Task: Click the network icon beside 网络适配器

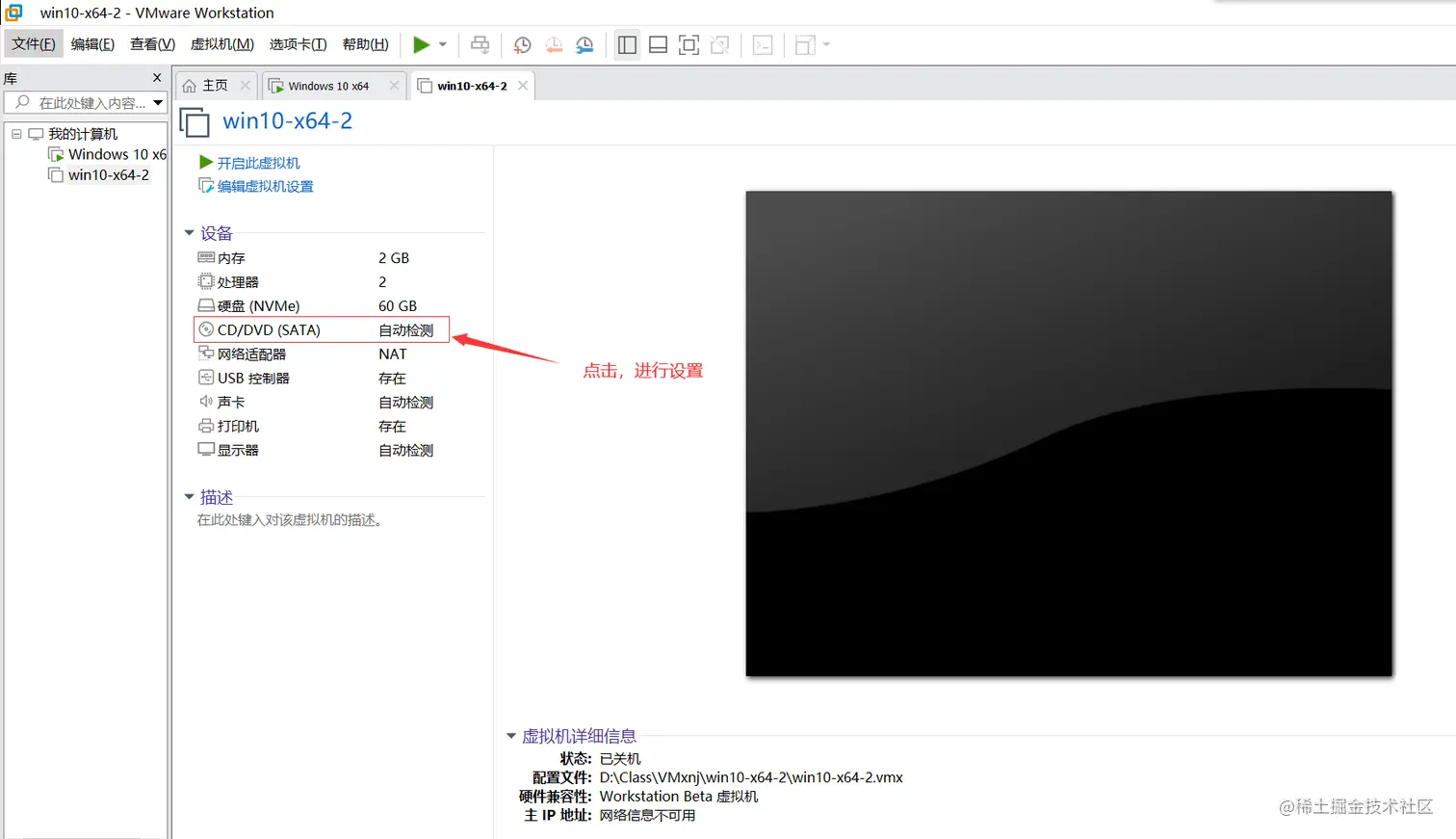Action: tap(206, 354)
